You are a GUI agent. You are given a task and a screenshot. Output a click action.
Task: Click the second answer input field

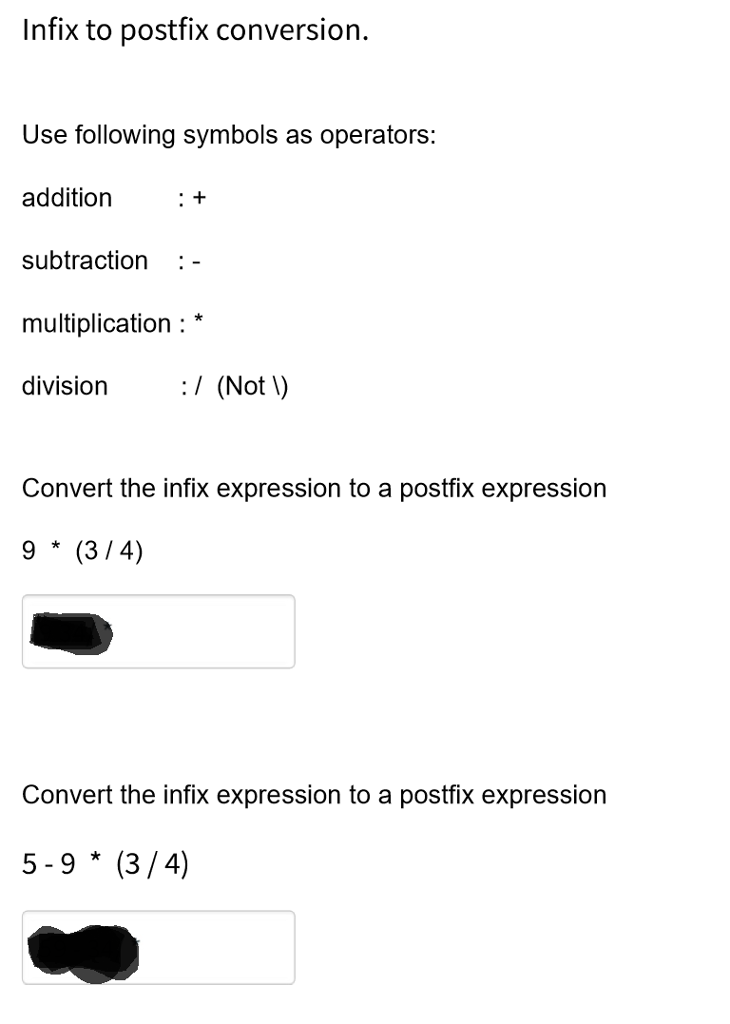click(x=158, y=947)
